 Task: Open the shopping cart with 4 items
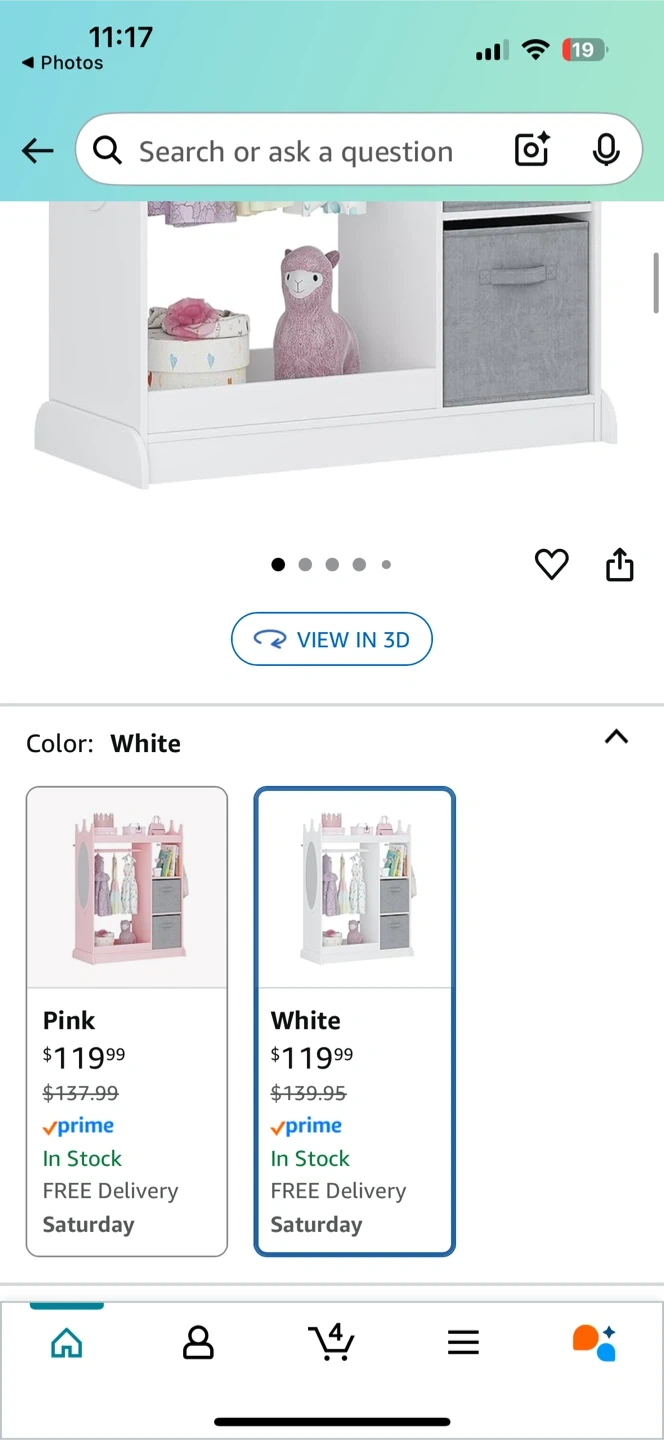coord(331,1341)
